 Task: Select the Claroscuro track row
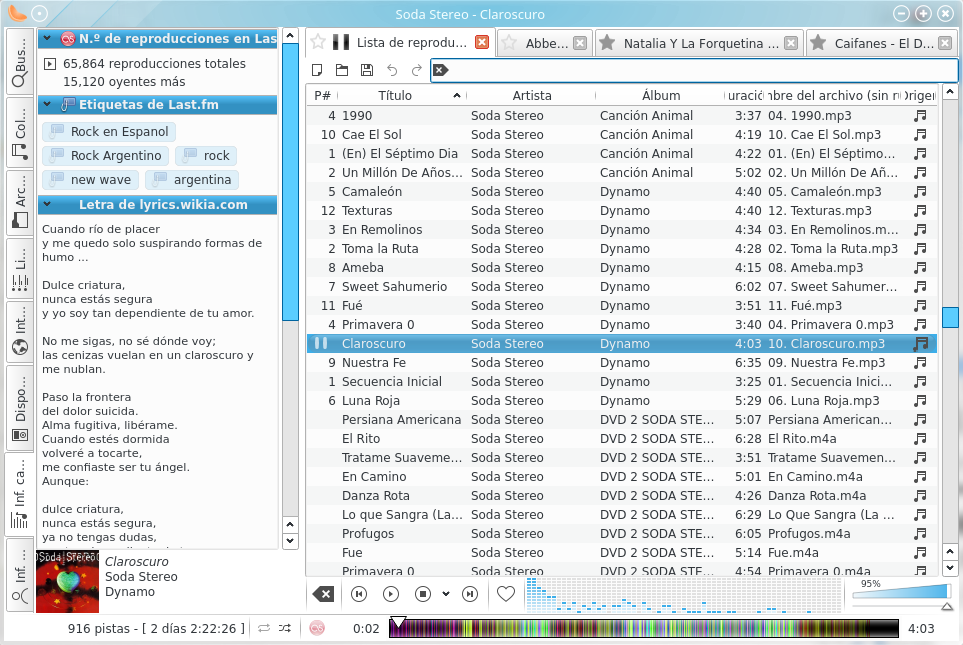622,343
